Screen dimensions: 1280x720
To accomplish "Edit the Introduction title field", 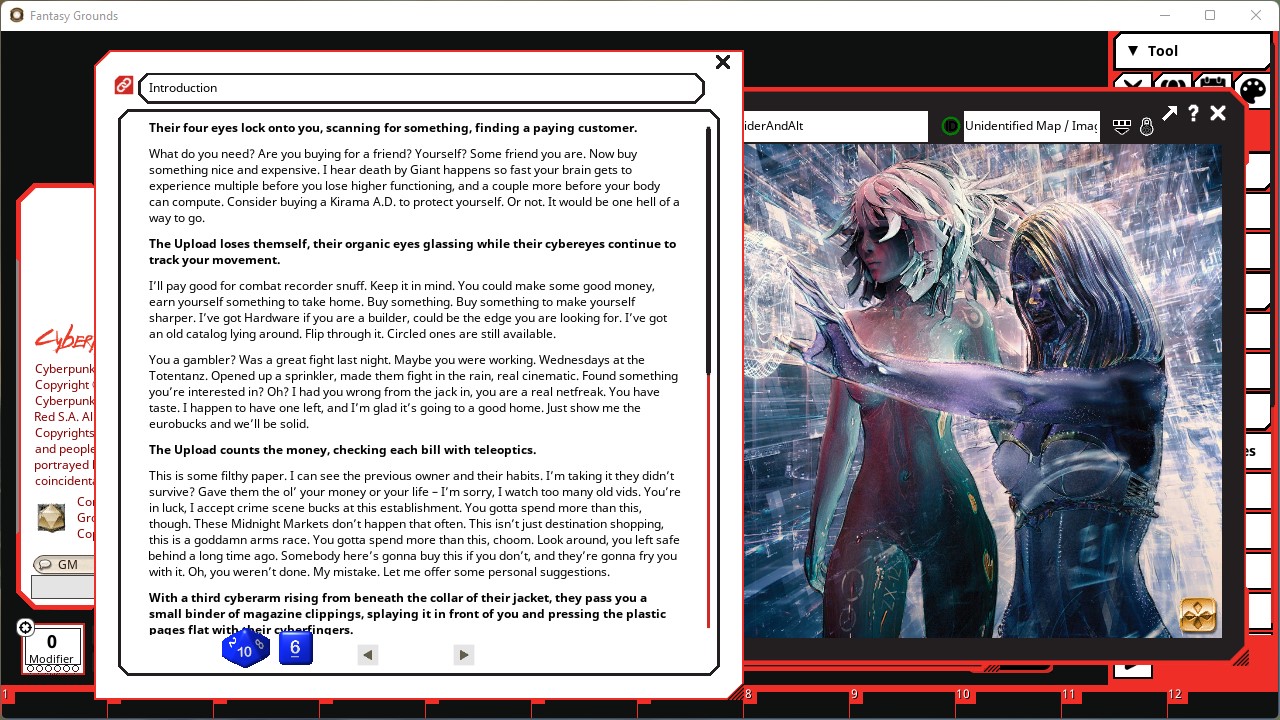I will pos(421,88).
